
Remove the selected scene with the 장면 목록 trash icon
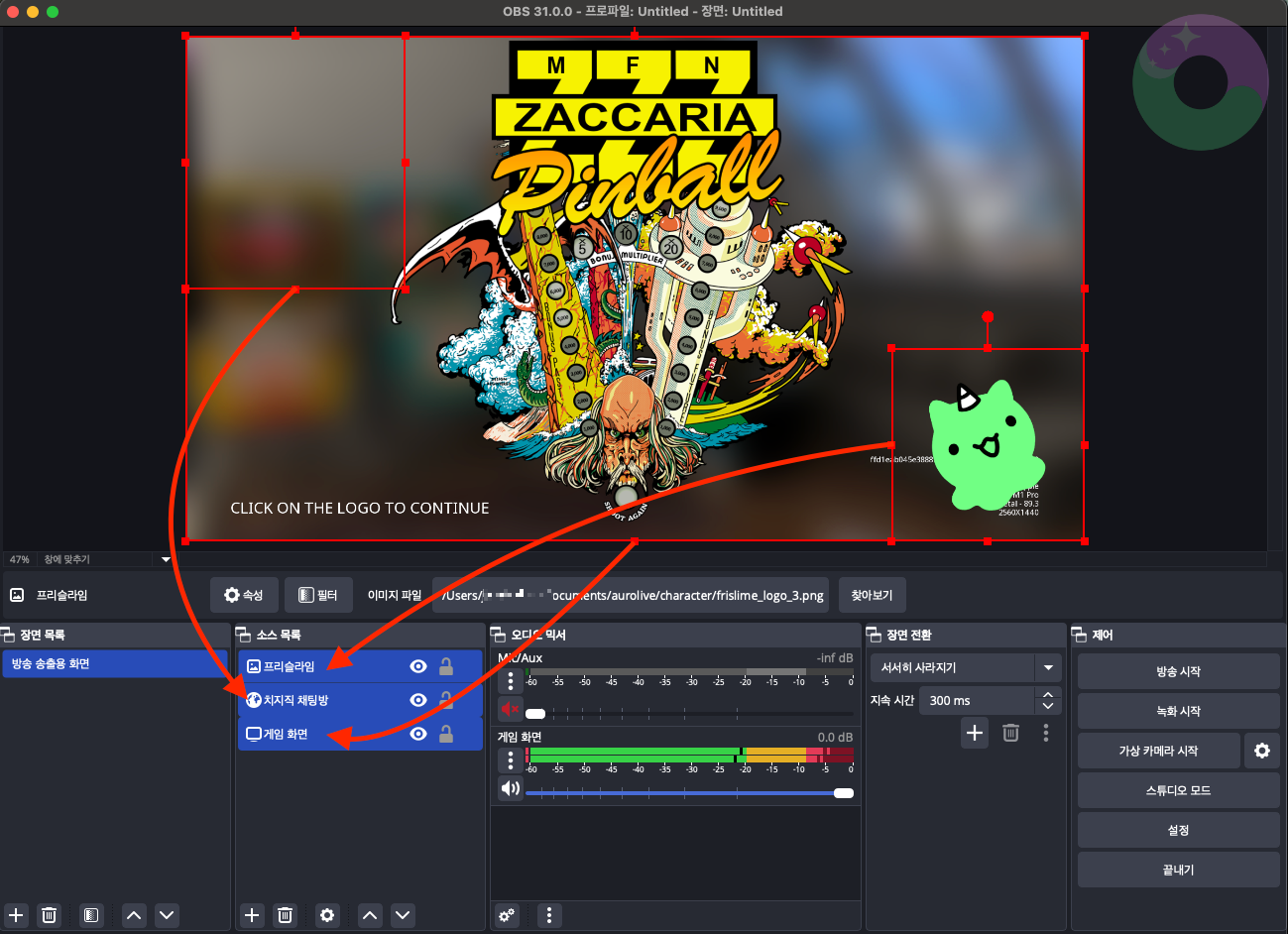(50, 915)
